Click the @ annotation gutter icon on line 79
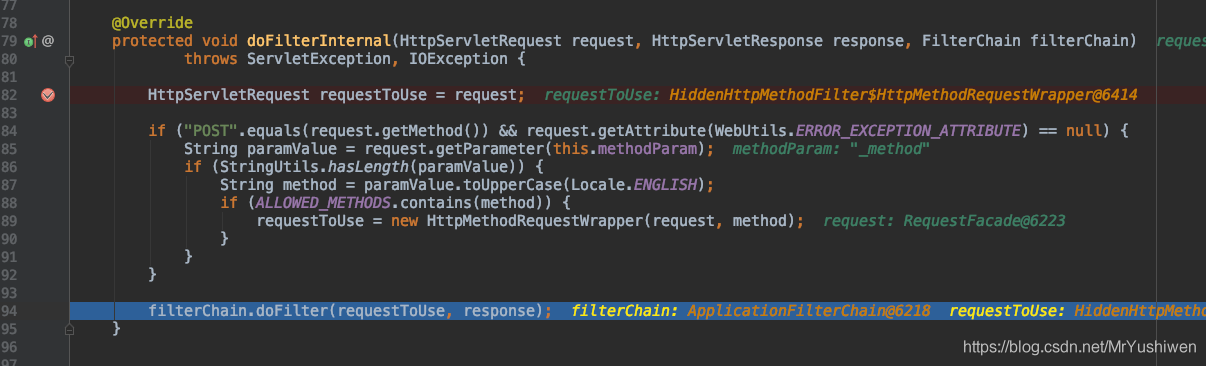The image size is (1206, 366). 47,41
